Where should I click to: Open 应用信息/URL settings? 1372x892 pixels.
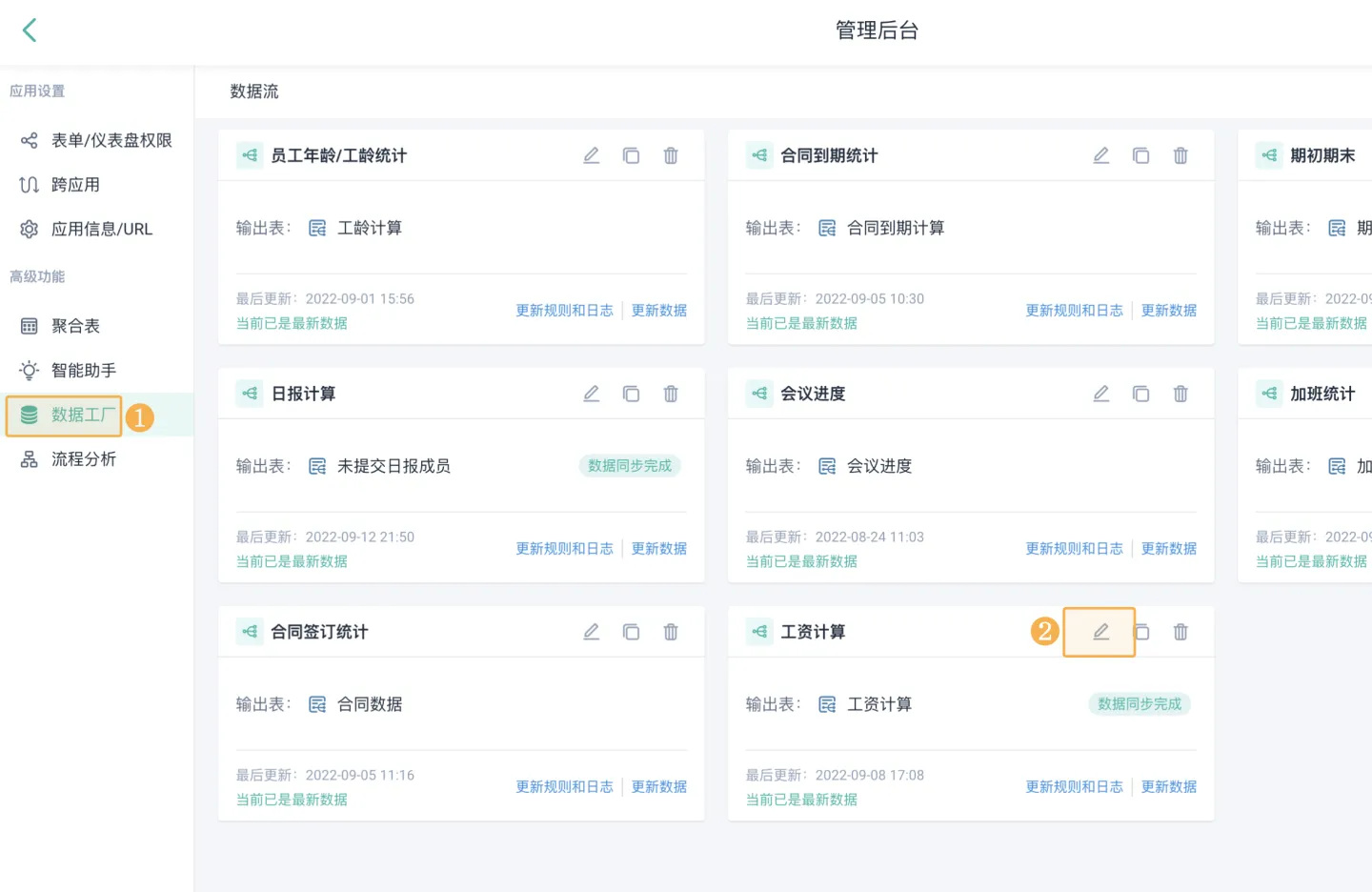pyautogui.click(x=96, y=229)
